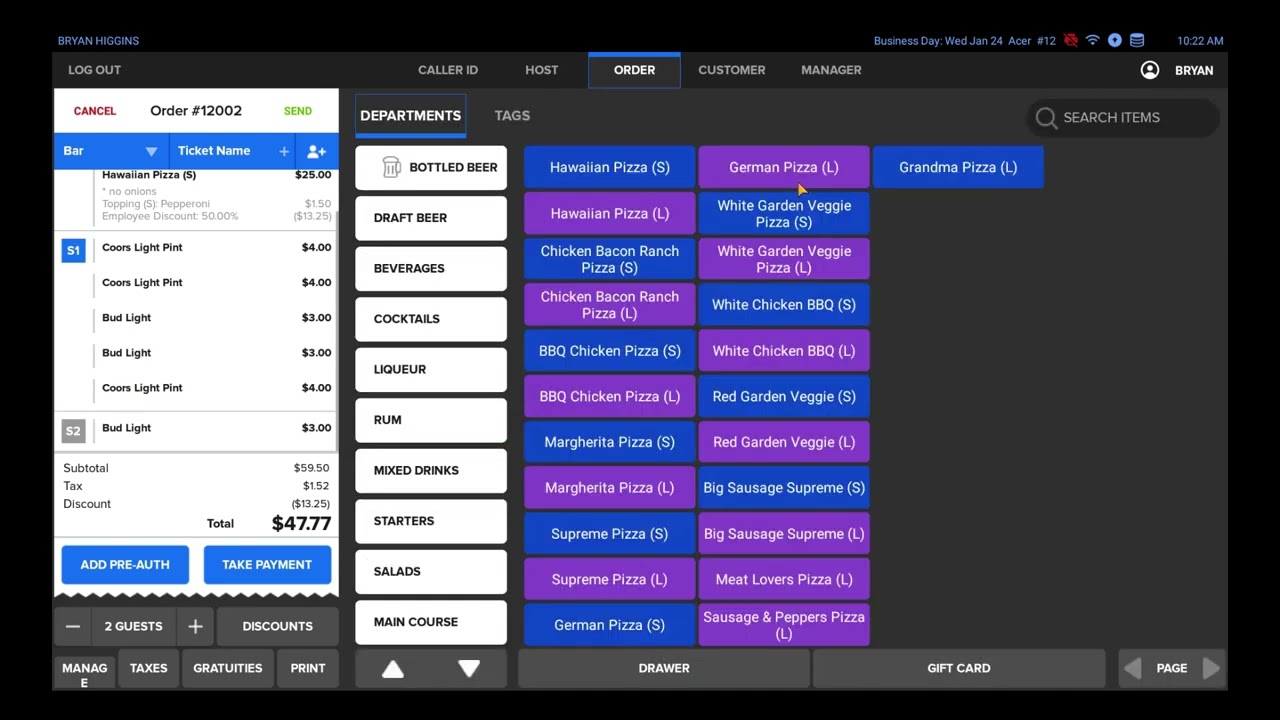Select the LIQUEUR department

point(431,369)
